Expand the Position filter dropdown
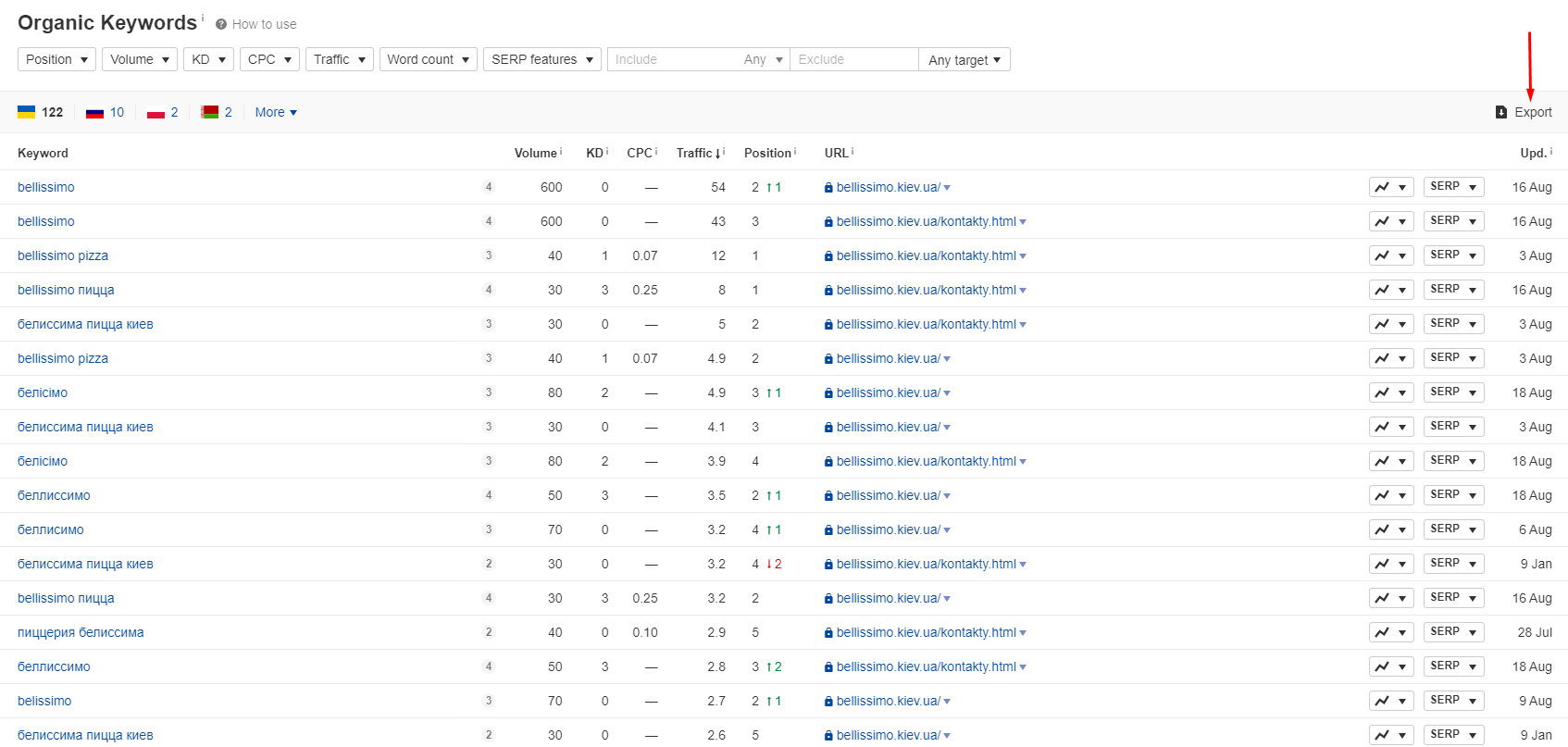 click(x=56, y=59)
